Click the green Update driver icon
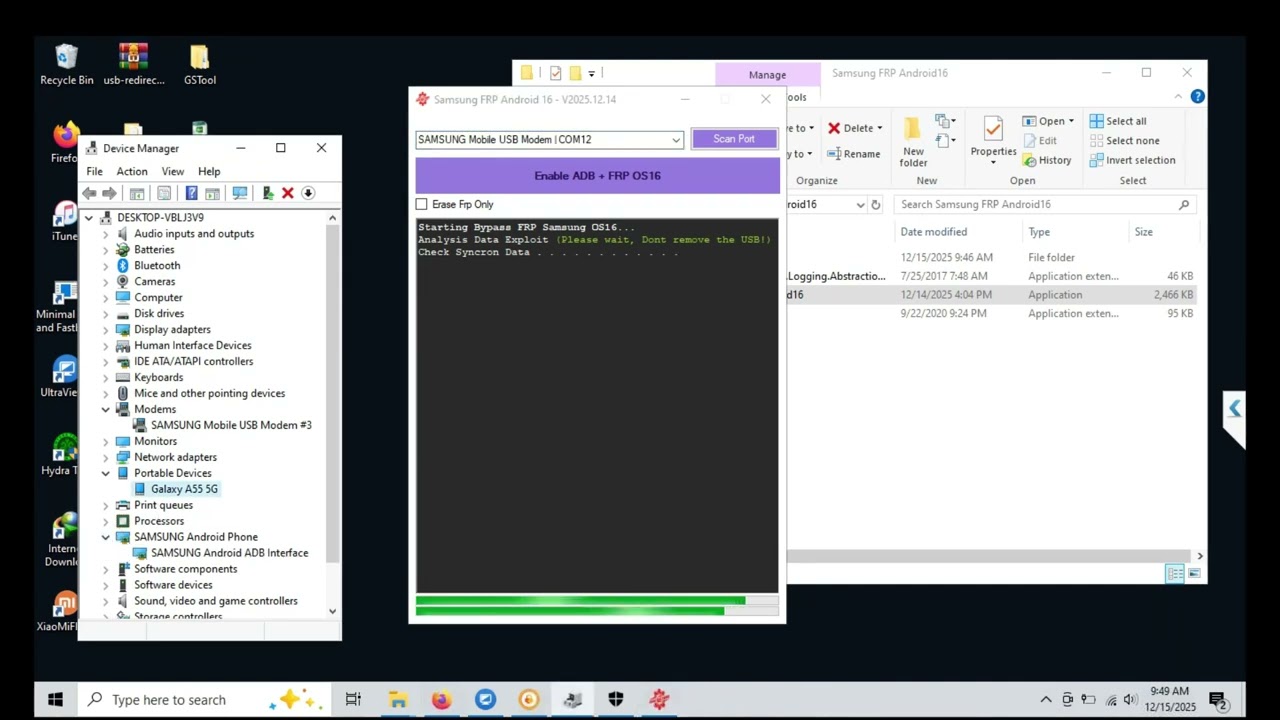The width and height of the screenshot is (1280, 720). 268,193
